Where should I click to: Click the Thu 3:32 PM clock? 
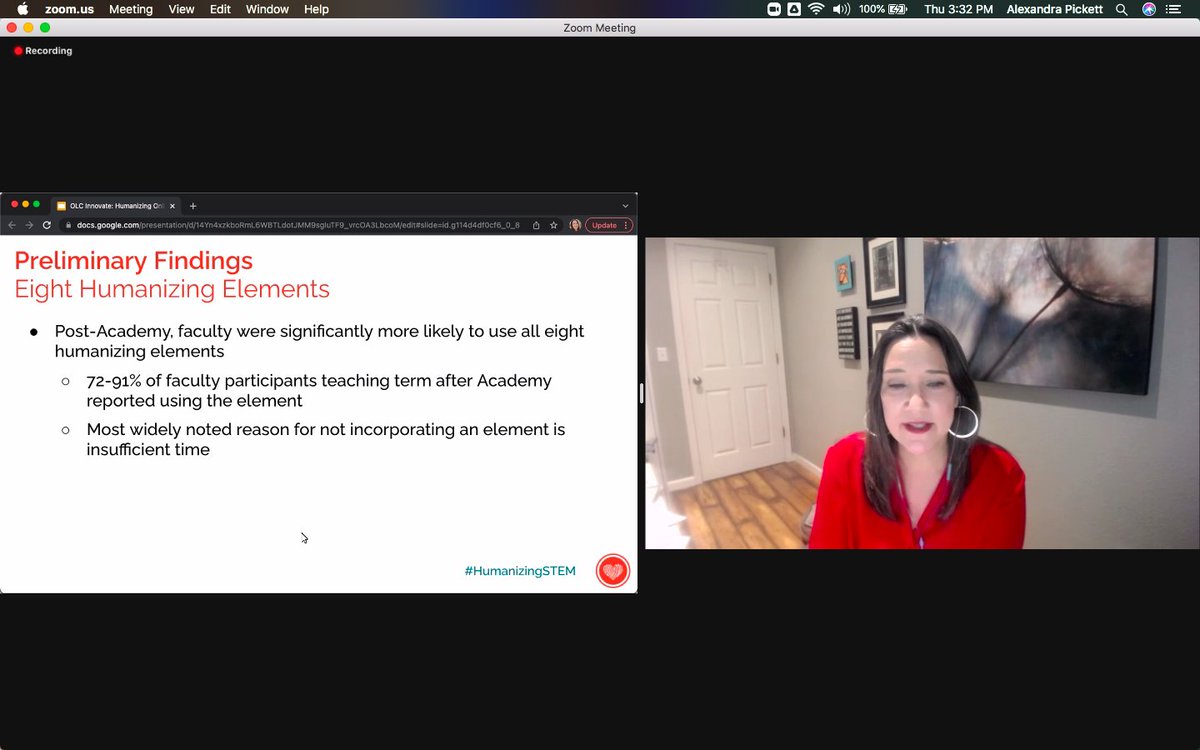(958, 9)
